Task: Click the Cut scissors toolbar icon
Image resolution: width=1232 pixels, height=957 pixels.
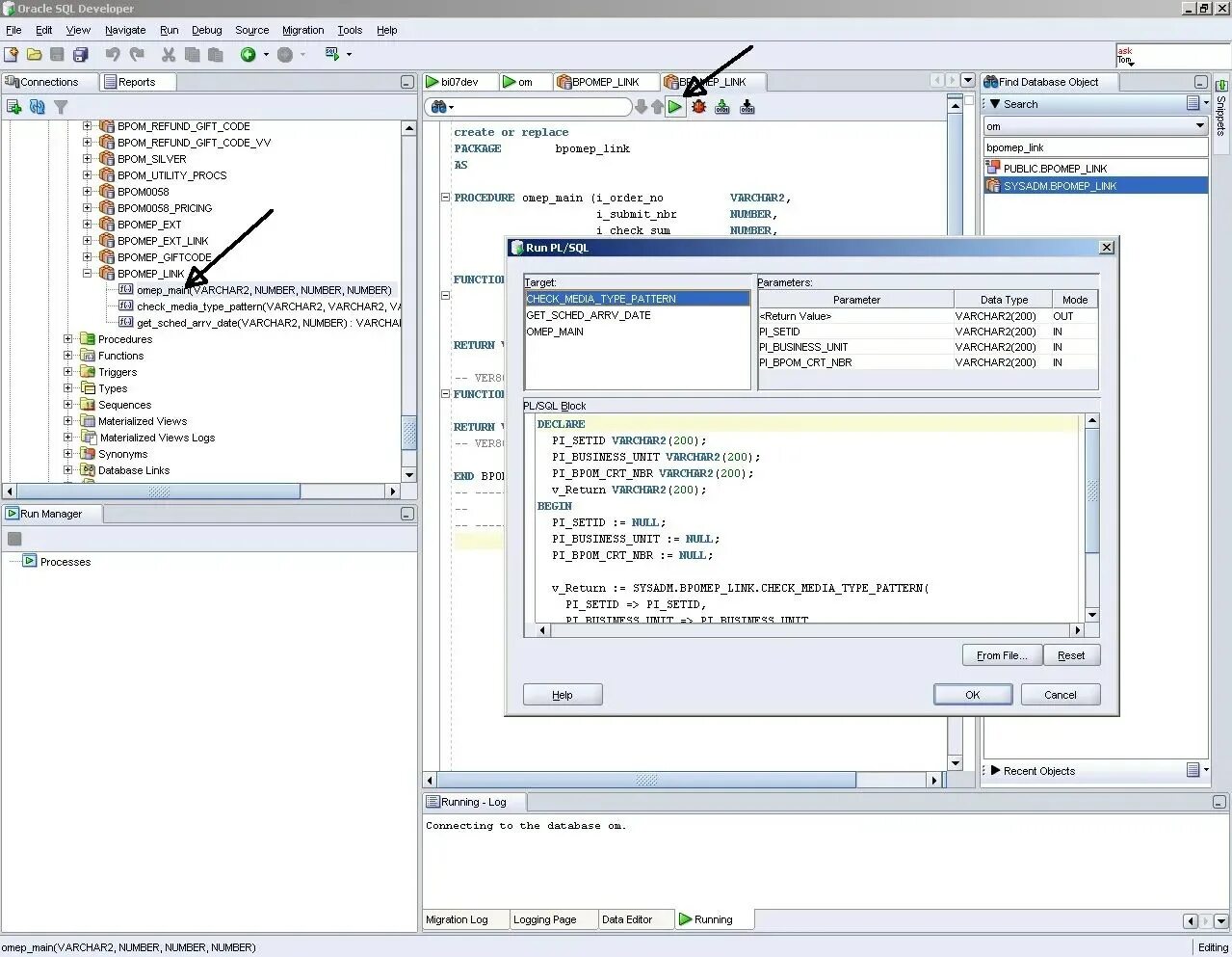Action: 169,54
